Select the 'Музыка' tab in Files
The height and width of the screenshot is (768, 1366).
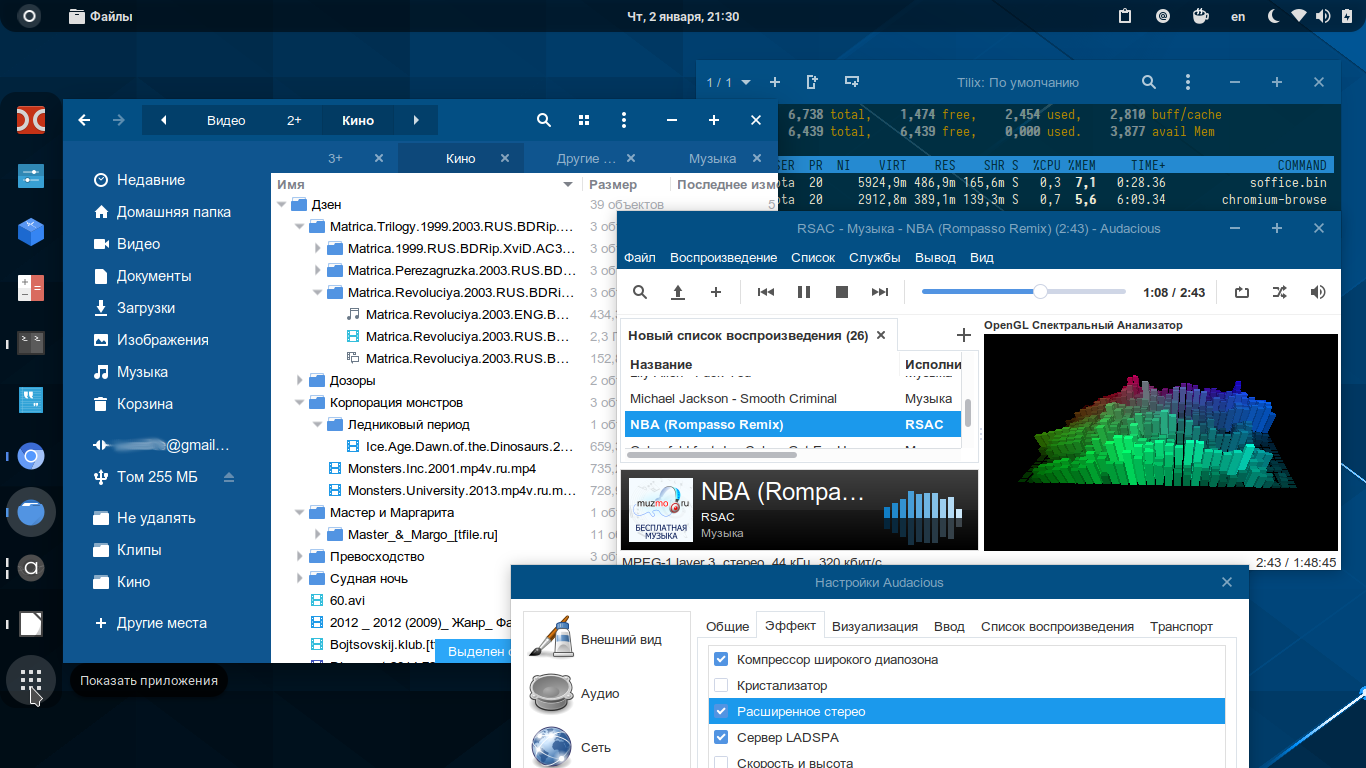[712, 158]
